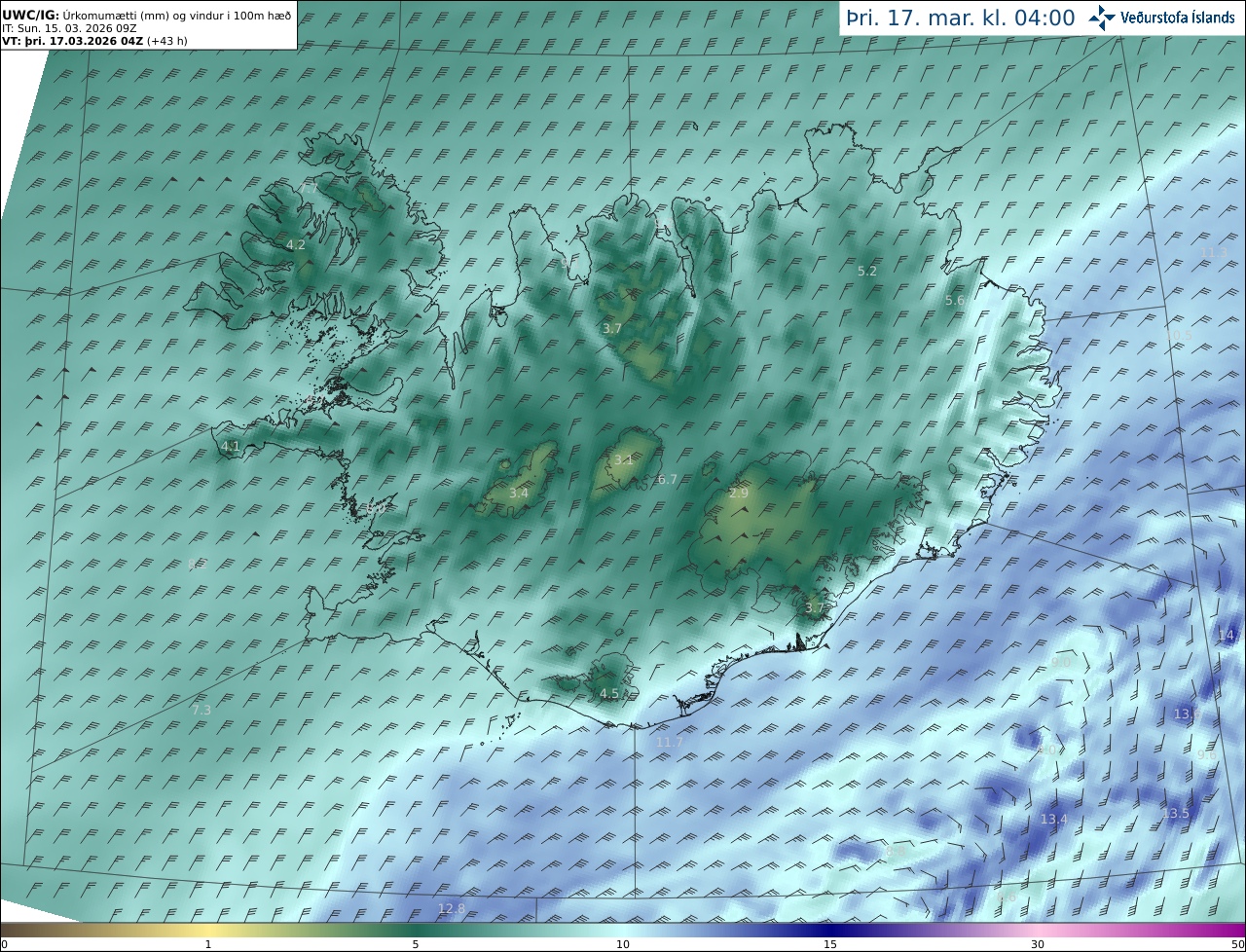The width and height of the screenshot is (1246, 952).
Task: Click the 11.3 value in the northeast ocean
Action: pos(1214,252)
